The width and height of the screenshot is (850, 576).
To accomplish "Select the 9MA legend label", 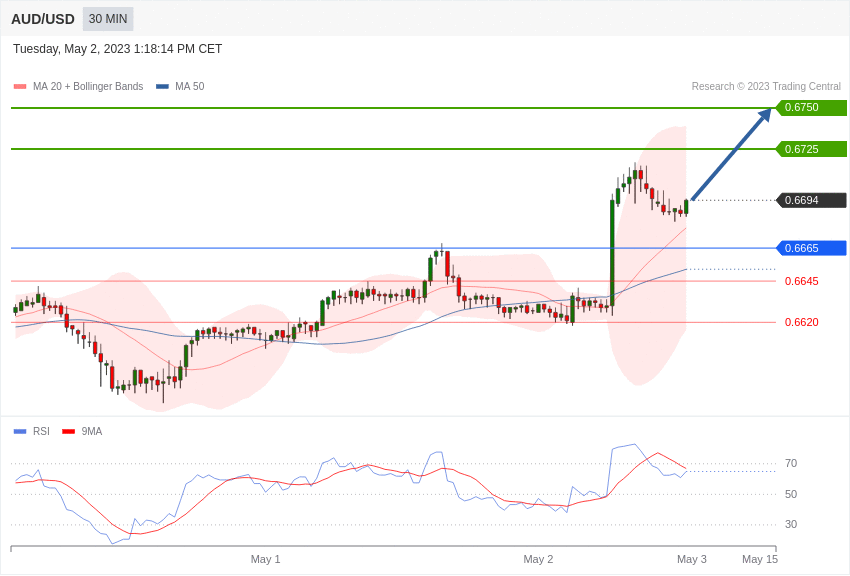I will click(x=92, y=432).
